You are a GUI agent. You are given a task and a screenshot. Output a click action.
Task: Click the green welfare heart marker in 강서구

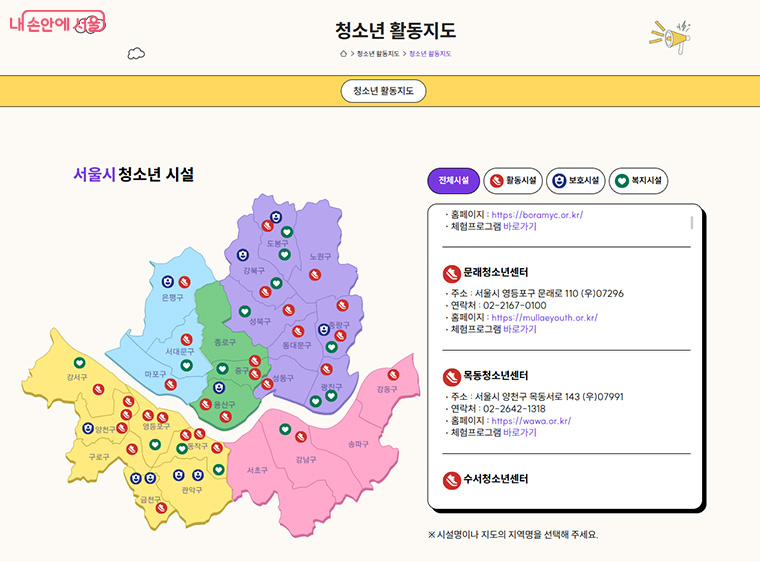point(79,362)
